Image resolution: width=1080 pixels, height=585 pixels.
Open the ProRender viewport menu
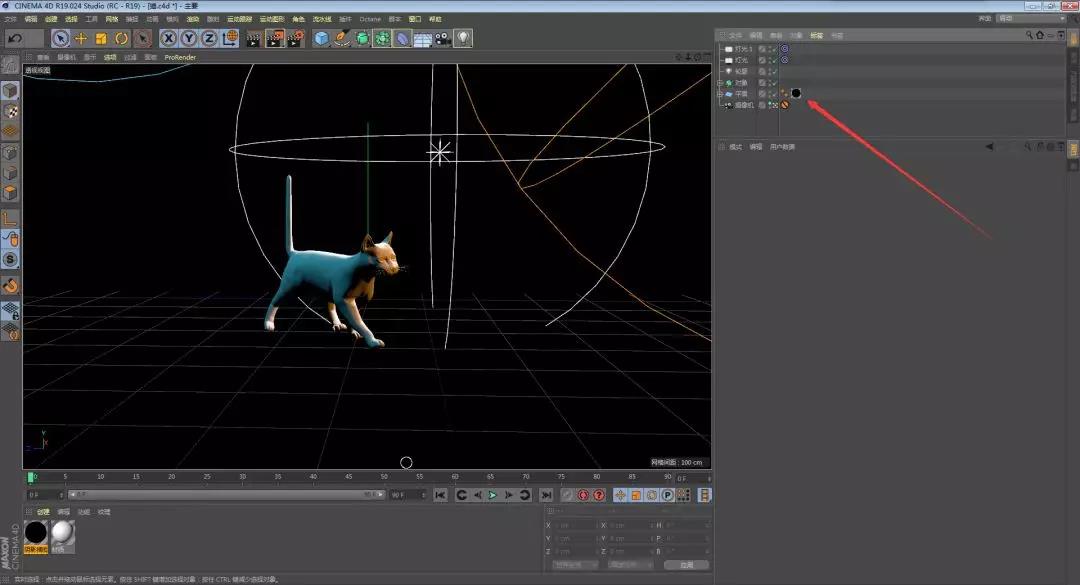[180, 57]
